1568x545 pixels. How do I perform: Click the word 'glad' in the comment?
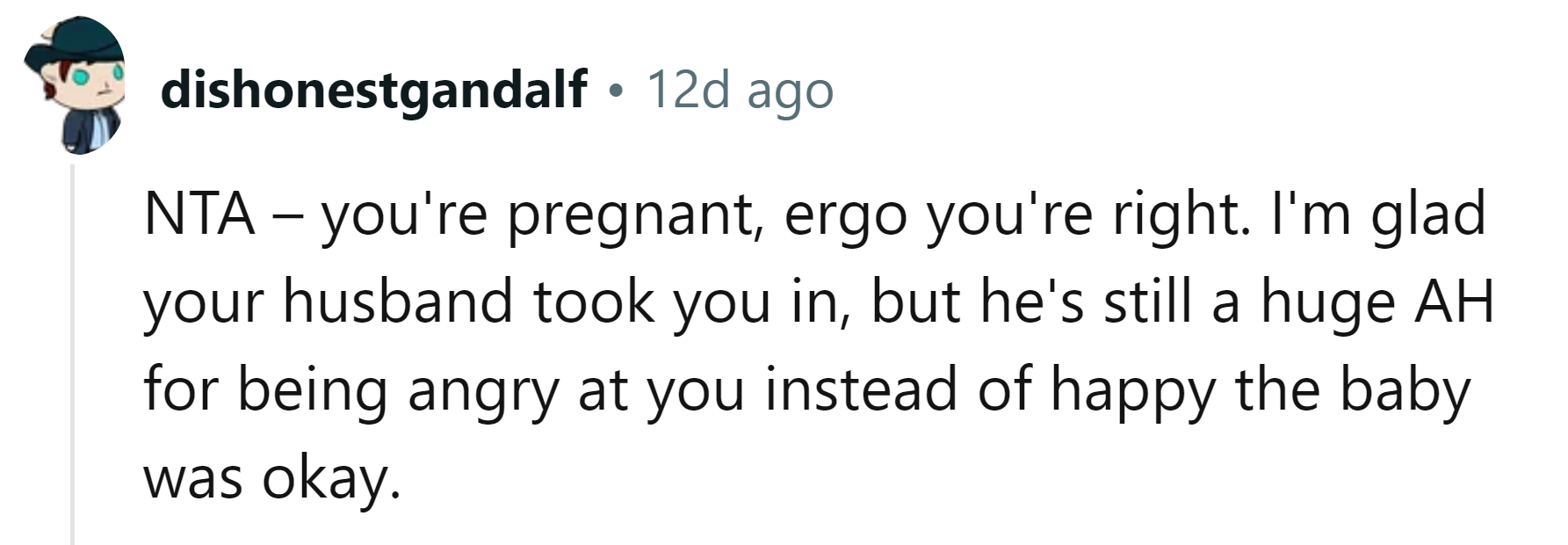1427,214
